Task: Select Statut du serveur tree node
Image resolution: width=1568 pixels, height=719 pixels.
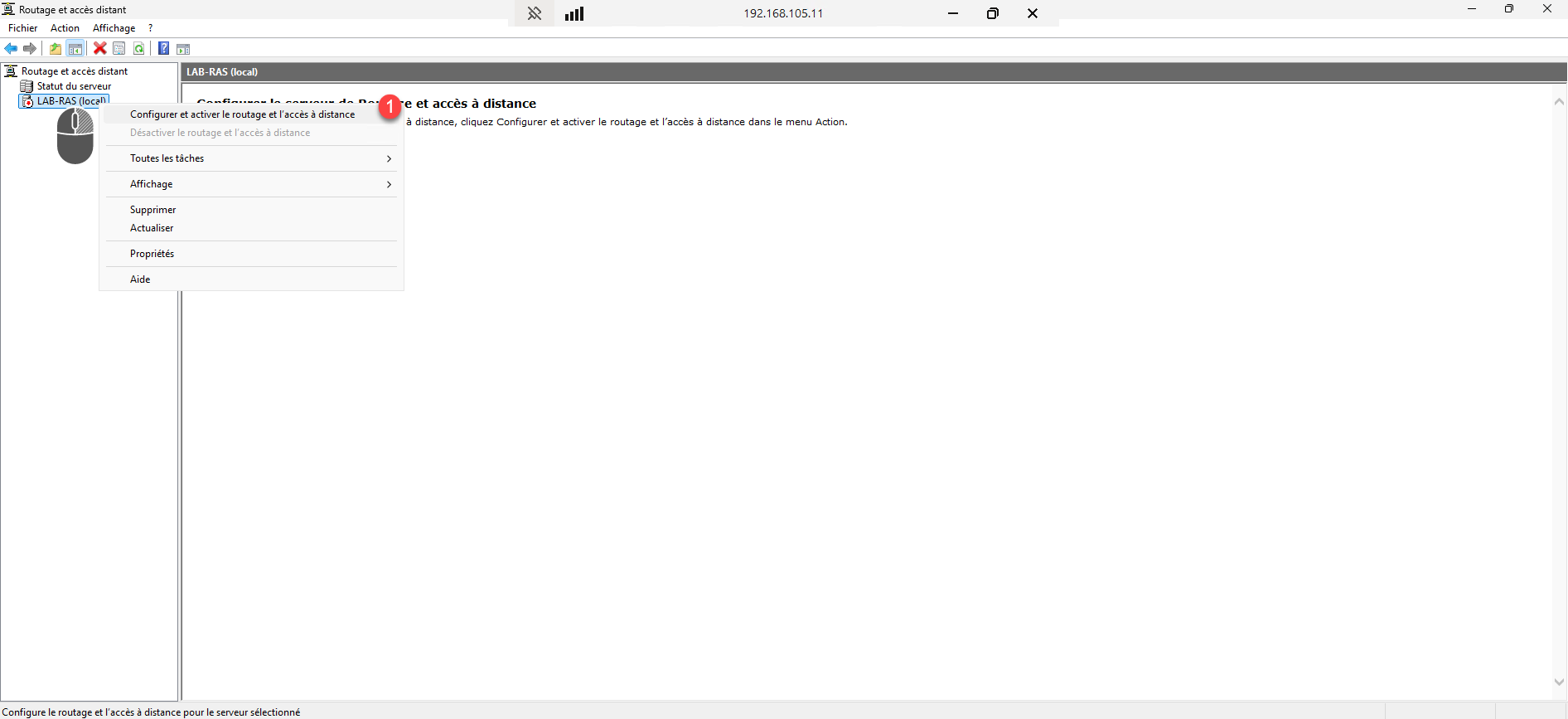Action: pyautogui.click(x=74, y=86)
